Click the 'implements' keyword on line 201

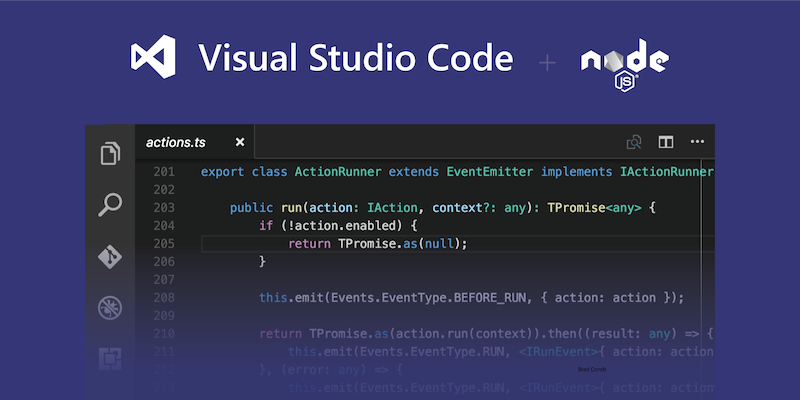577,172
